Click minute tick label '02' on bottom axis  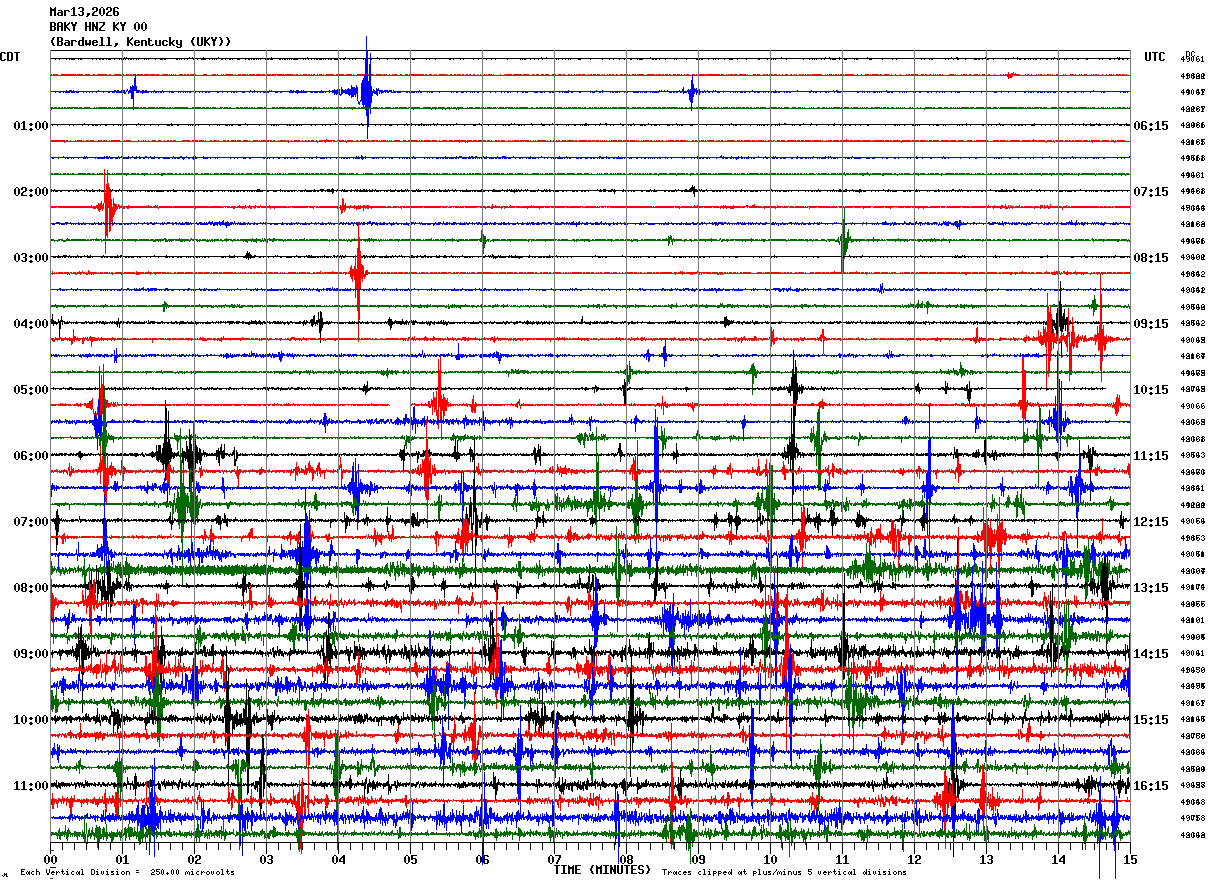coord(194,860)
